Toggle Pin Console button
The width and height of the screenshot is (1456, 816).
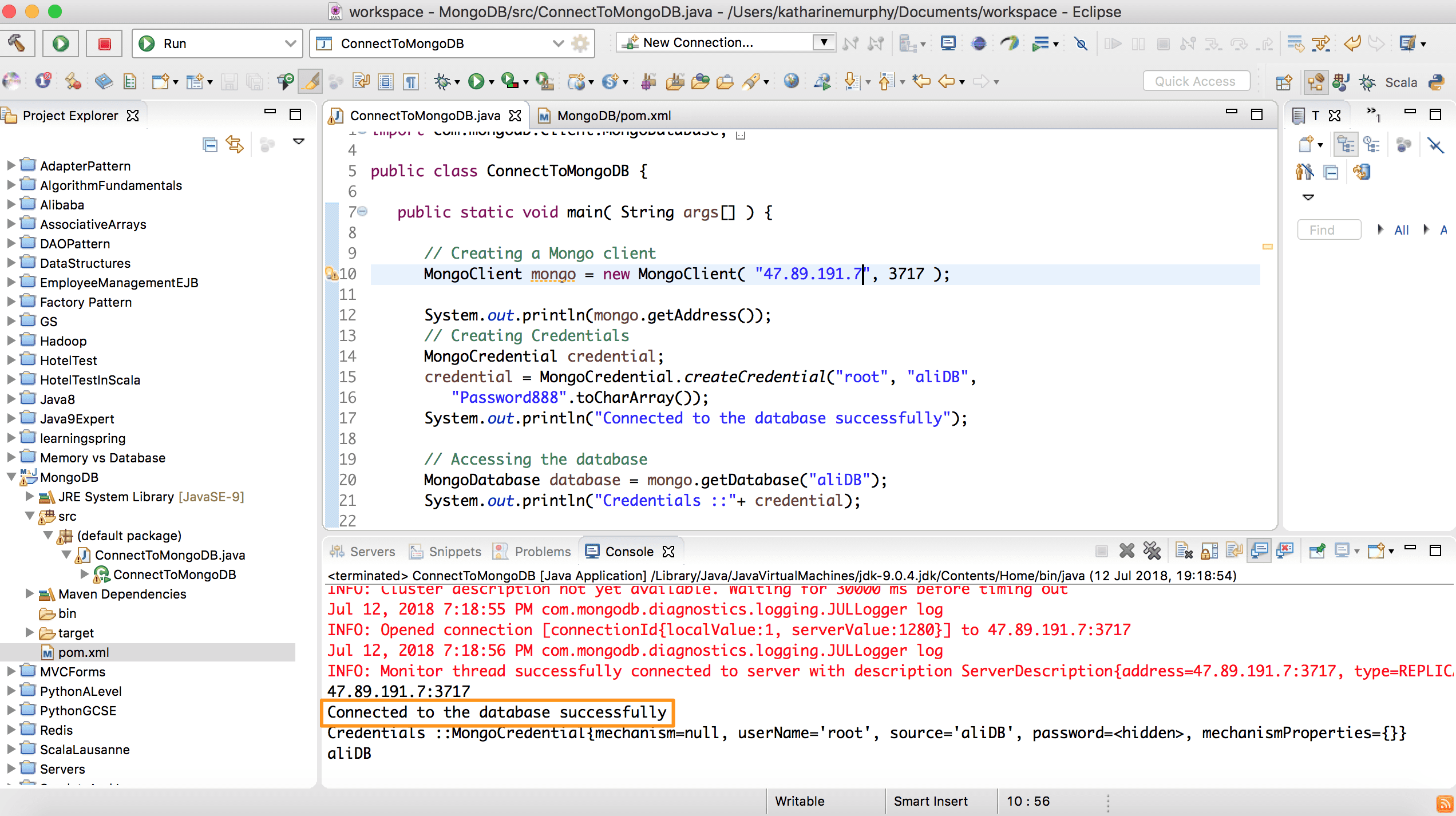tap(1317, 551)
